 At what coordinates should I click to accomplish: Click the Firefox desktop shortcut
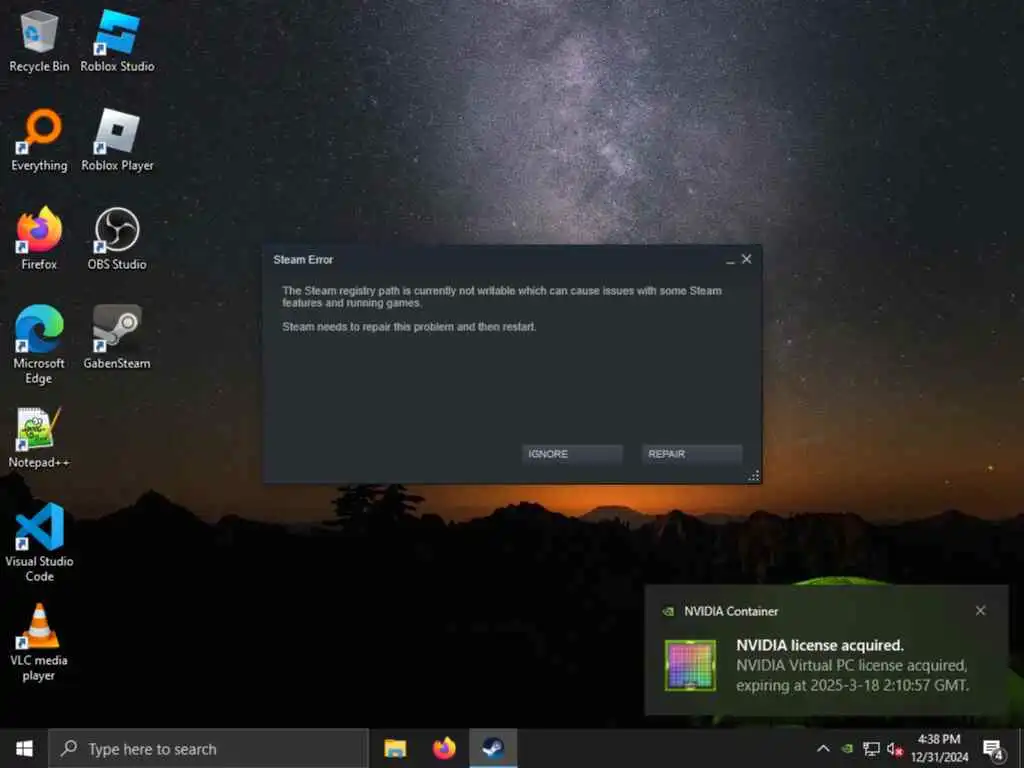pos(39,239)
